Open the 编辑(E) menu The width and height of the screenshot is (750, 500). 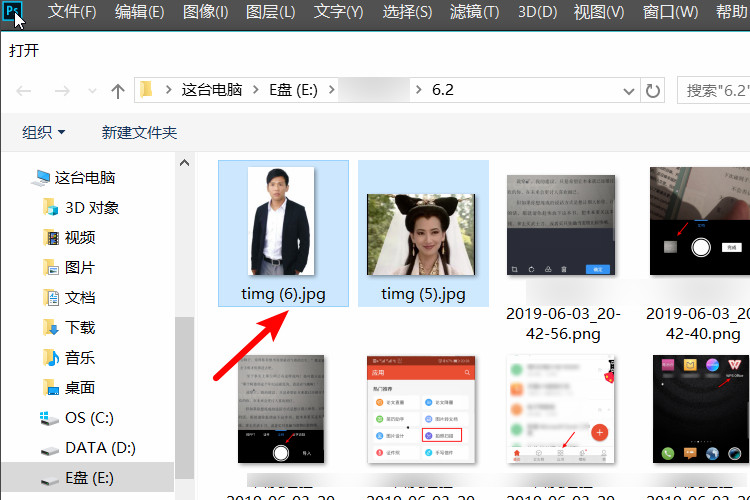click(139, 11)
